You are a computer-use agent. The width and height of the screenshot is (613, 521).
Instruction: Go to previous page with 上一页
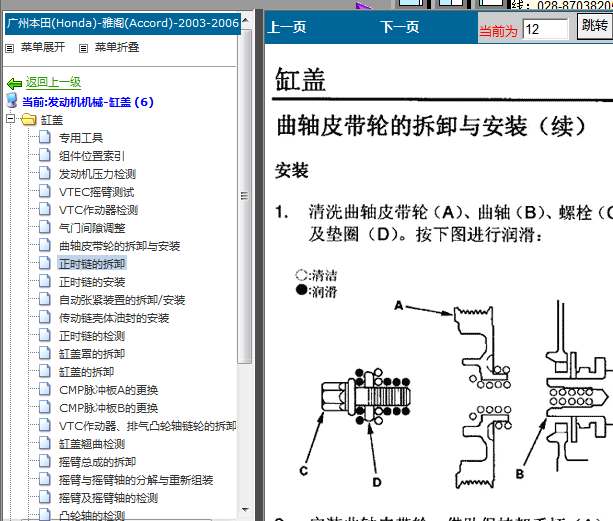pos(287,27)
